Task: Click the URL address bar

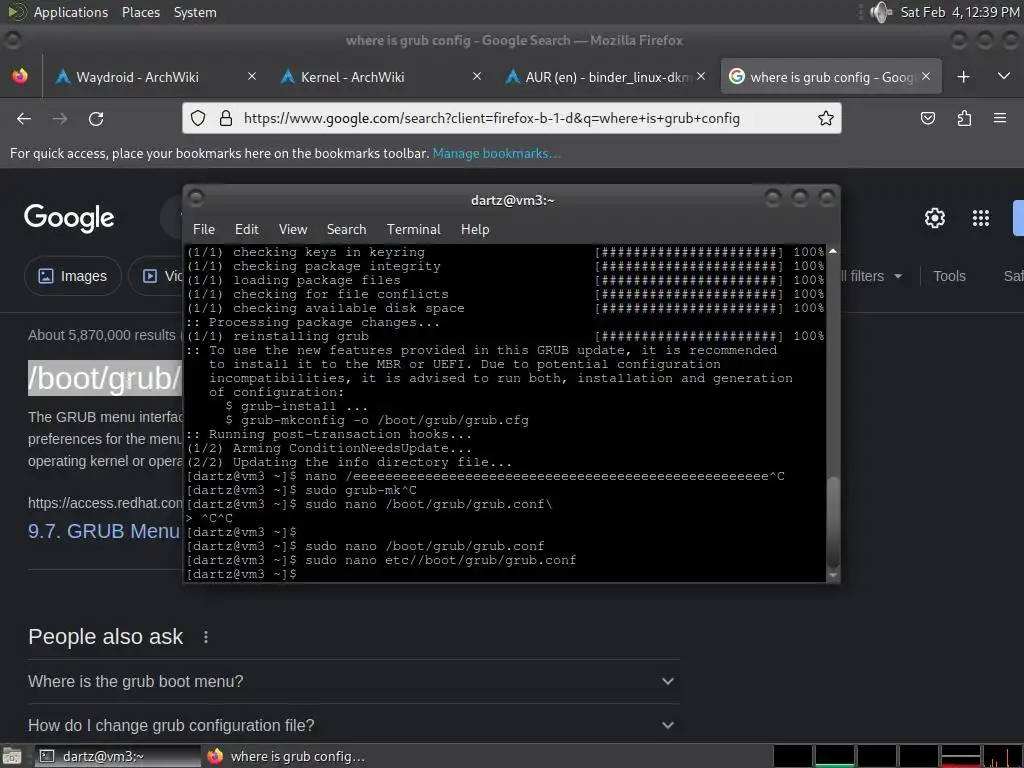Action: click(x=512, y=118)
